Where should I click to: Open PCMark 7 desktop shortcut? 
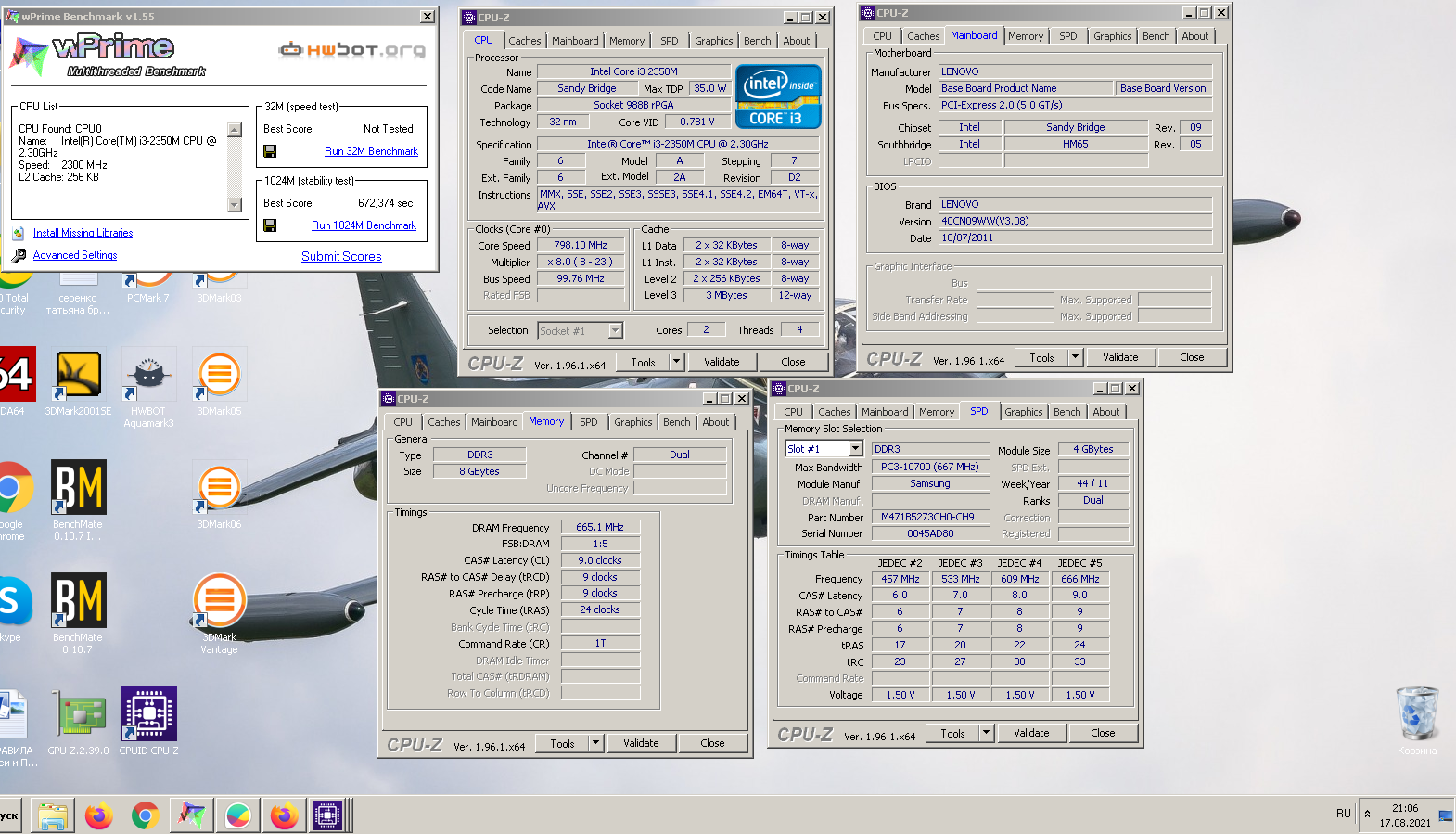148,286
